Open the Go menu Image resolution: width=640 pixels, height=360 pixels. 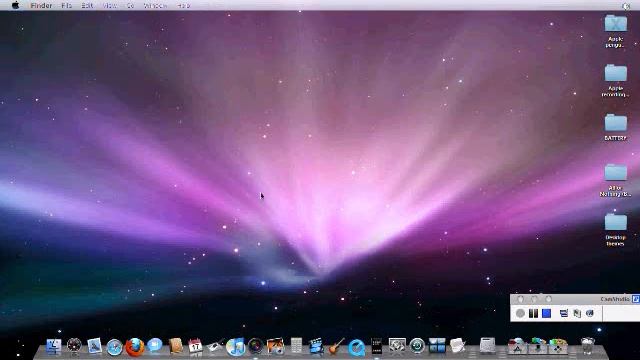pos(130,6)
